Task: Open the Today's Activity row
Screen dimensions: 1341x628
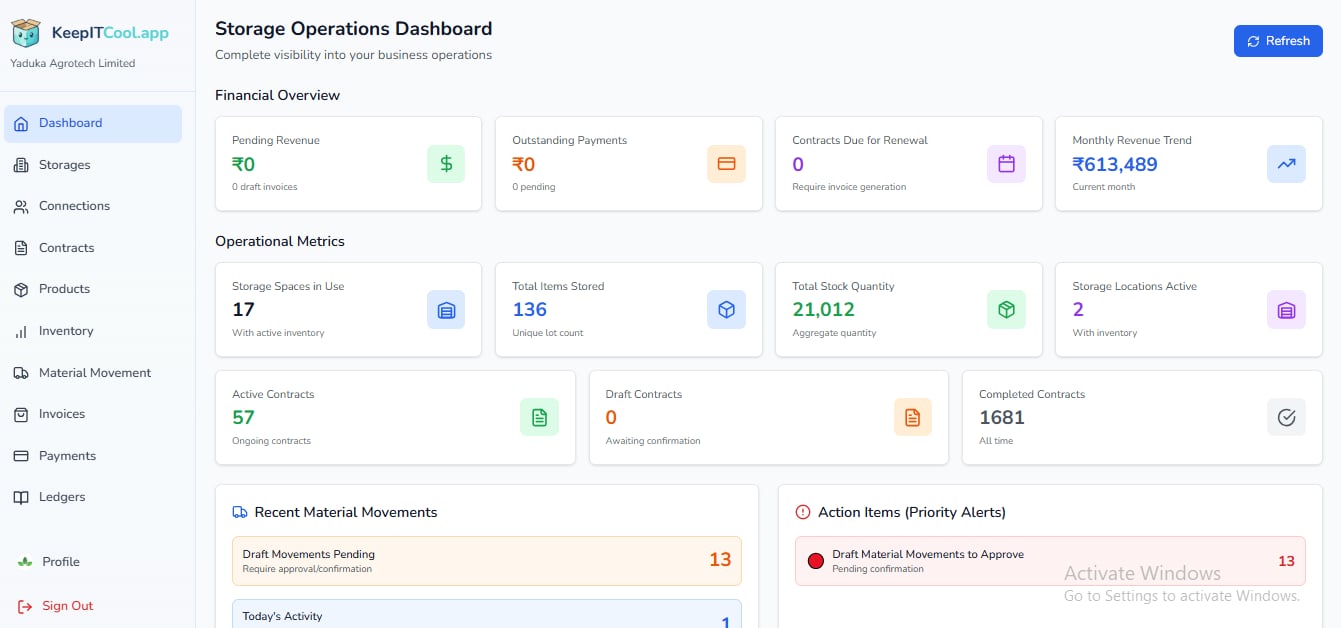Action: [x=487, y=614]
